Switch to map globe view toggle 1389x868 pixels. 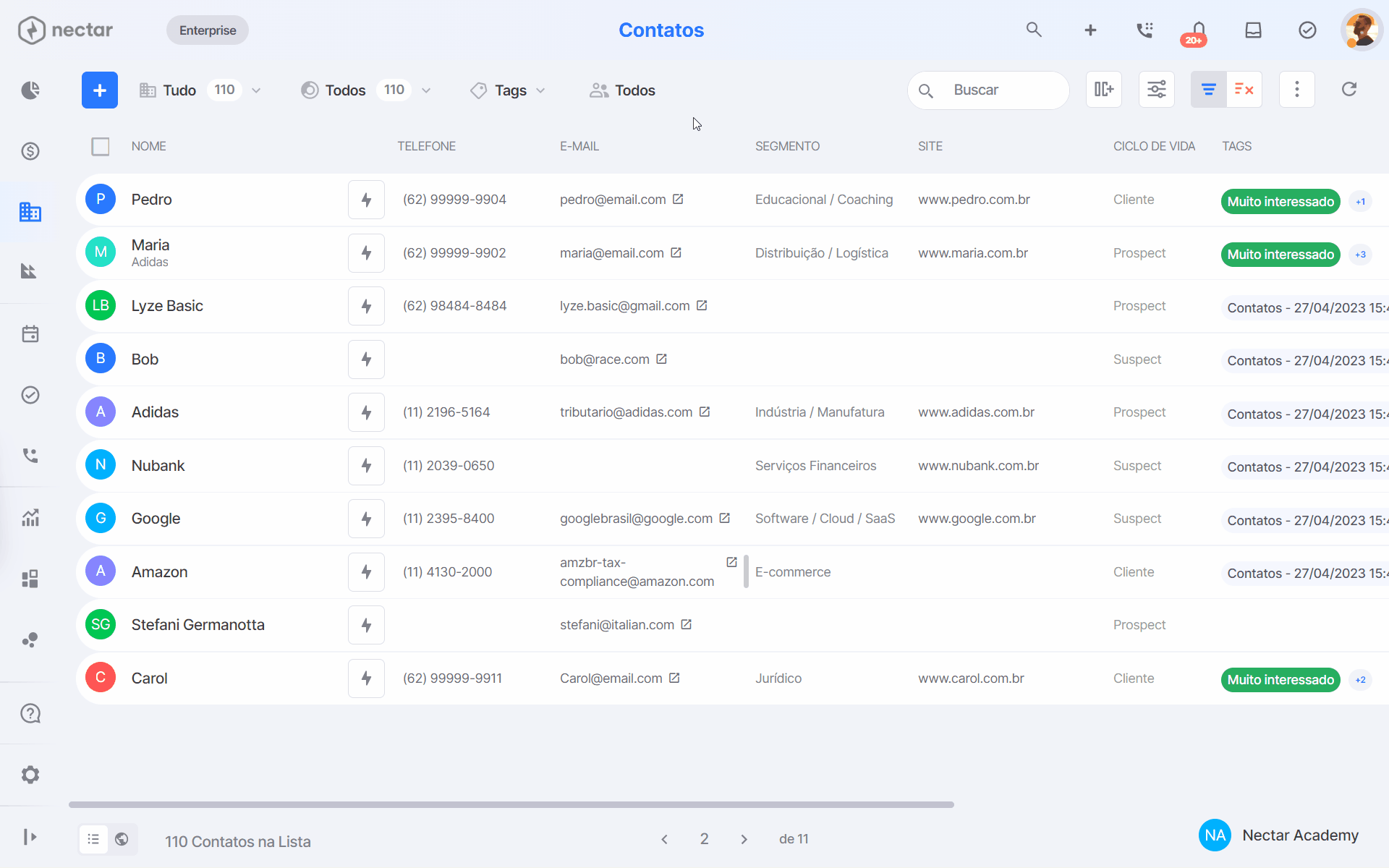pyautogui.click(x=122, y=839)
